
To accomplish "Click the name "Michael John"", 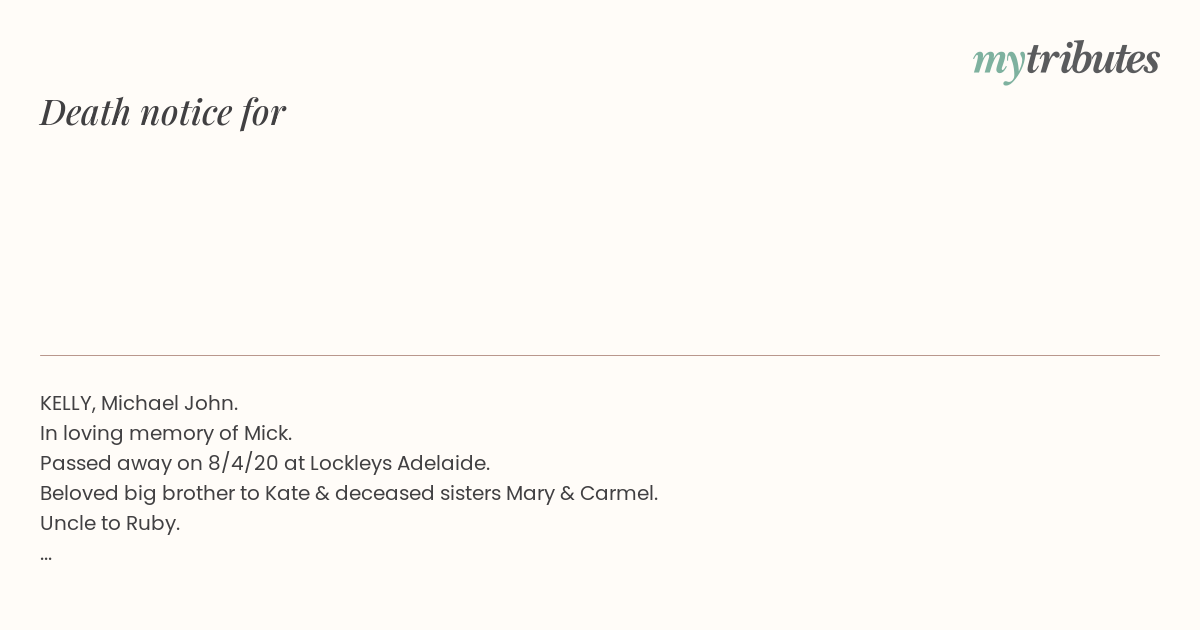I will tap(169, 404).
